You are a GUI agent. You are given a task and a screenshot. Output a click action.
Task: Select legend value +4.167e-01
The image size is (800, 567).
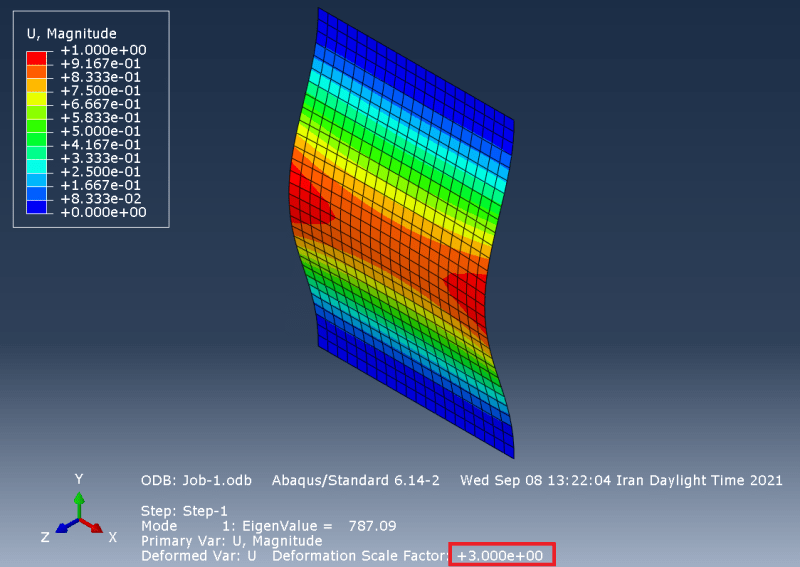tap(101, 145)
